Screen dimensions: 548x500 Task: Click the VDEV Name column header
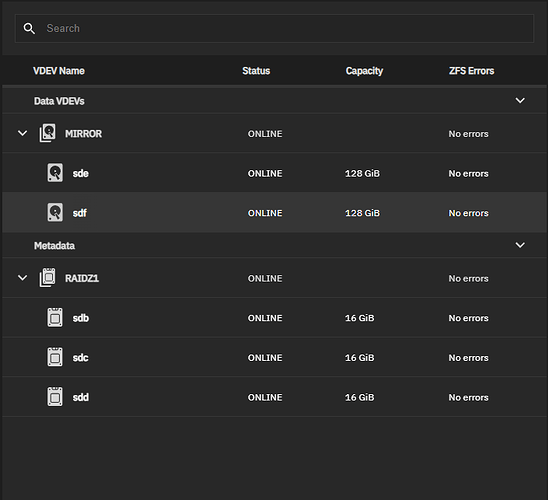[x=59, y=71]
